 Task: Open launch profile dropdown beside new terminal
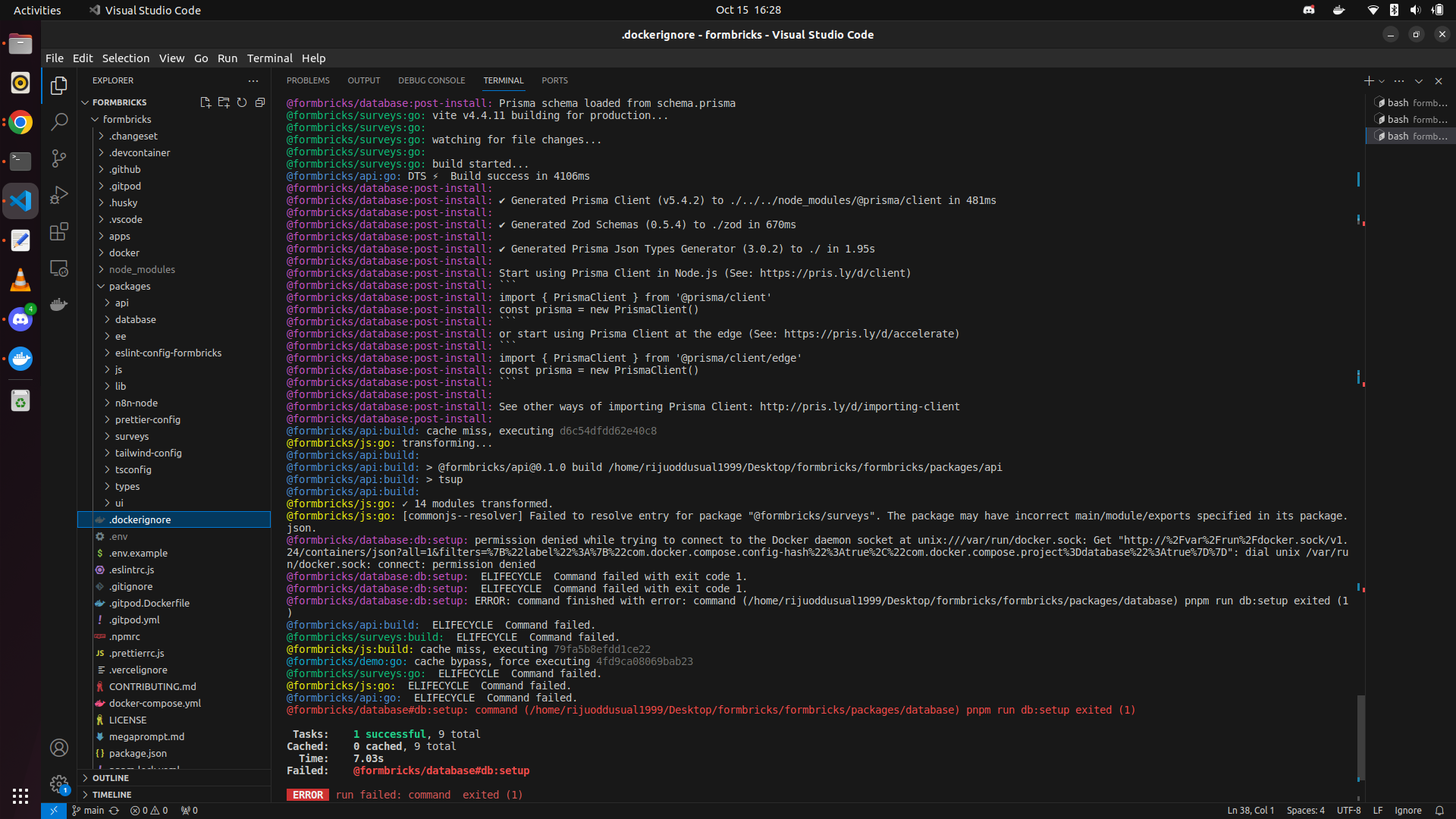[1382, 80]
